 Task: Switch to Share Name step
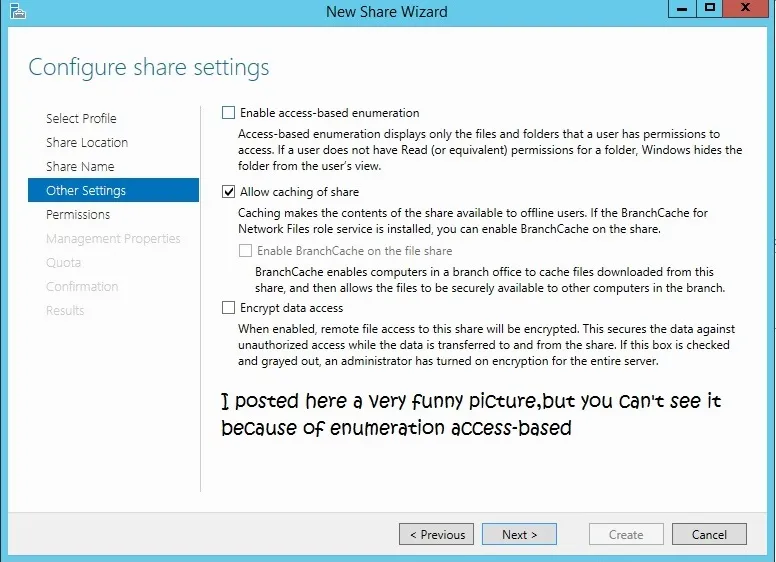[x=80, y=166]
